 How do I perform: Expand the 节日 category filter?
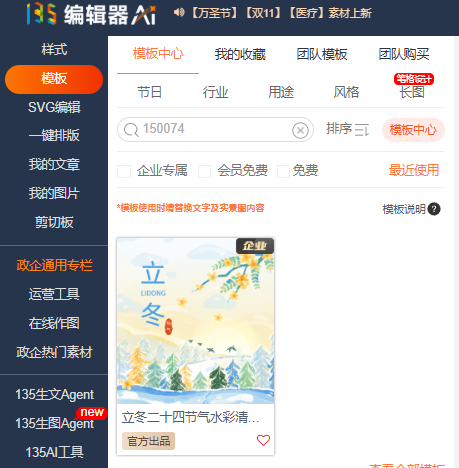[x=150, y=92]
